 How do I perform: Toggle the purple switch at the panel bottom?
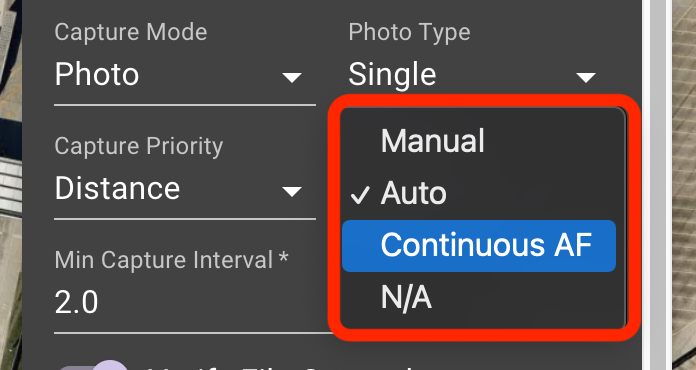pyautogui.click(x=95, y=367)
